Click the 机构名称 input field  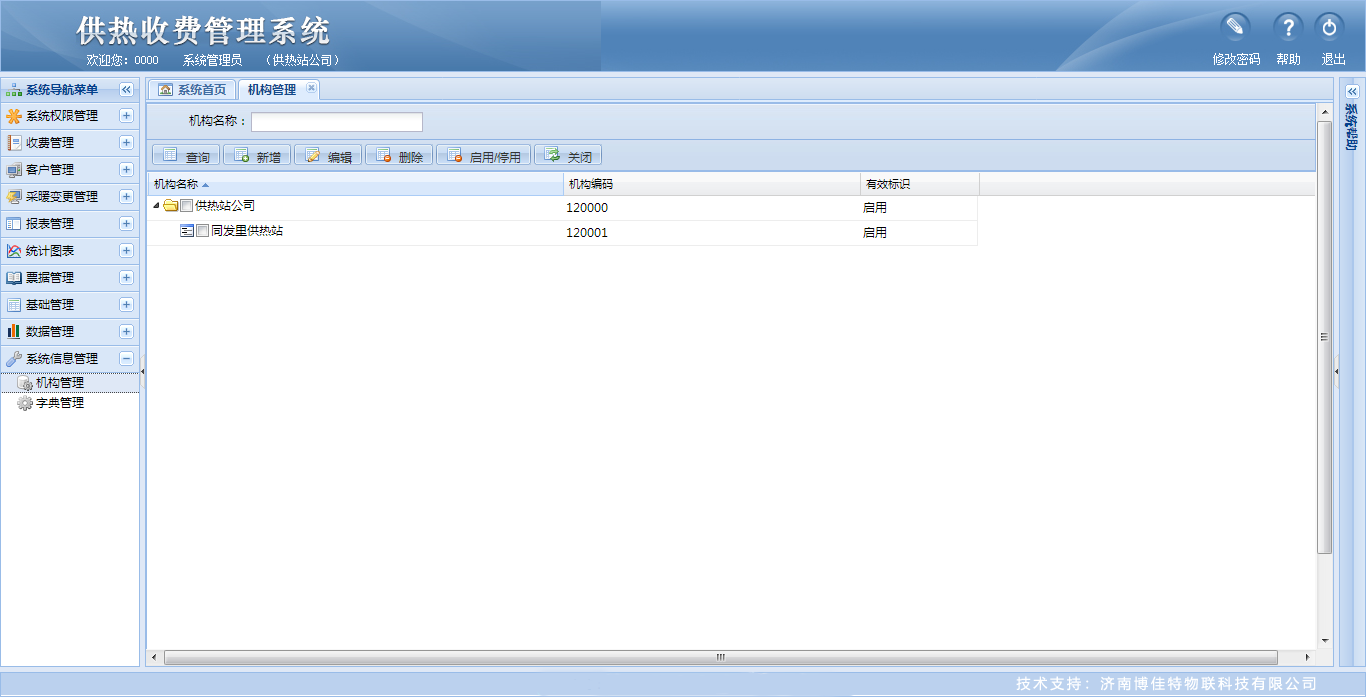[x=337, y=122]
